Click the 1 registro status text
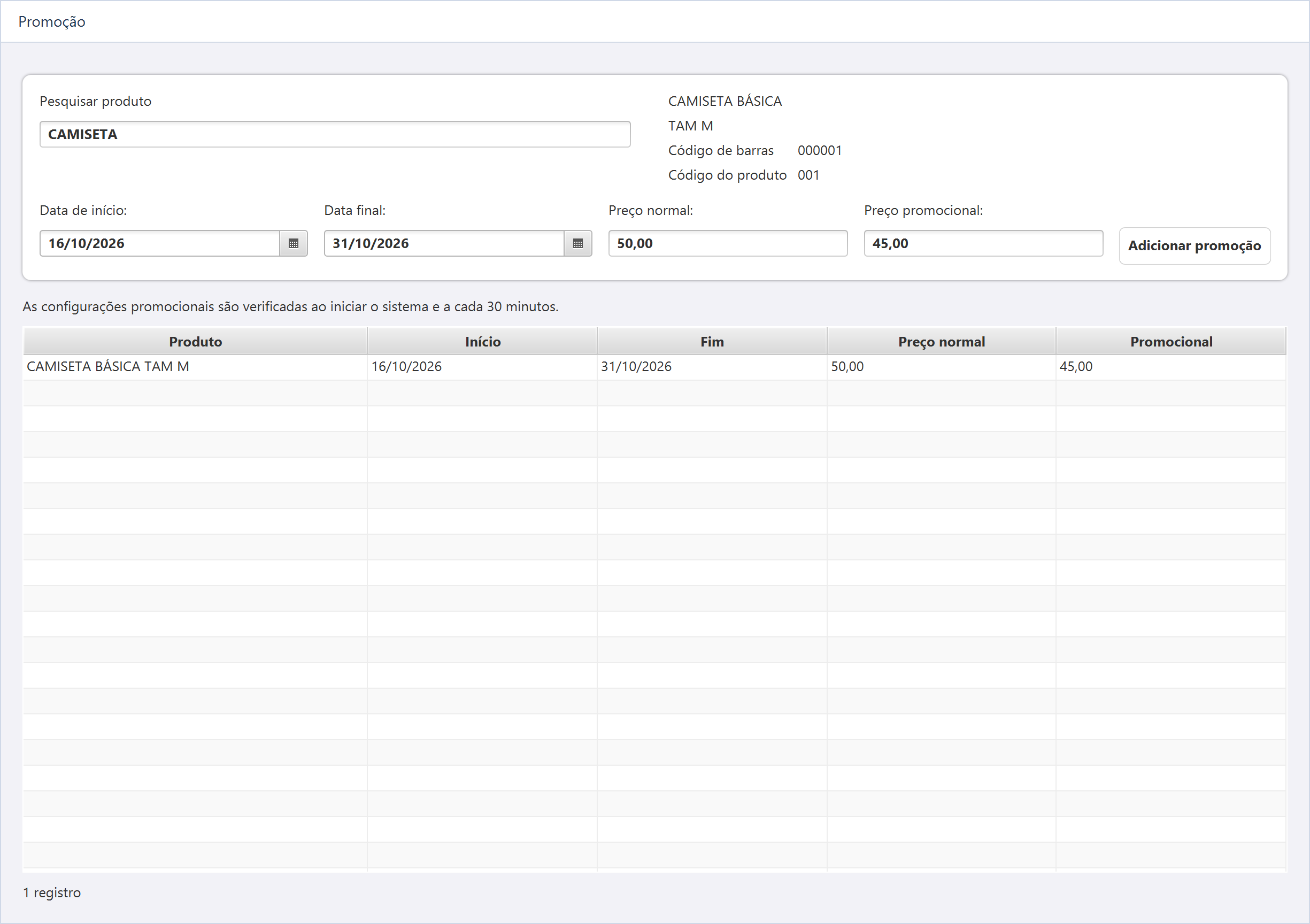The width and height of the screenshot is (1310, 924). coord(52,892)
